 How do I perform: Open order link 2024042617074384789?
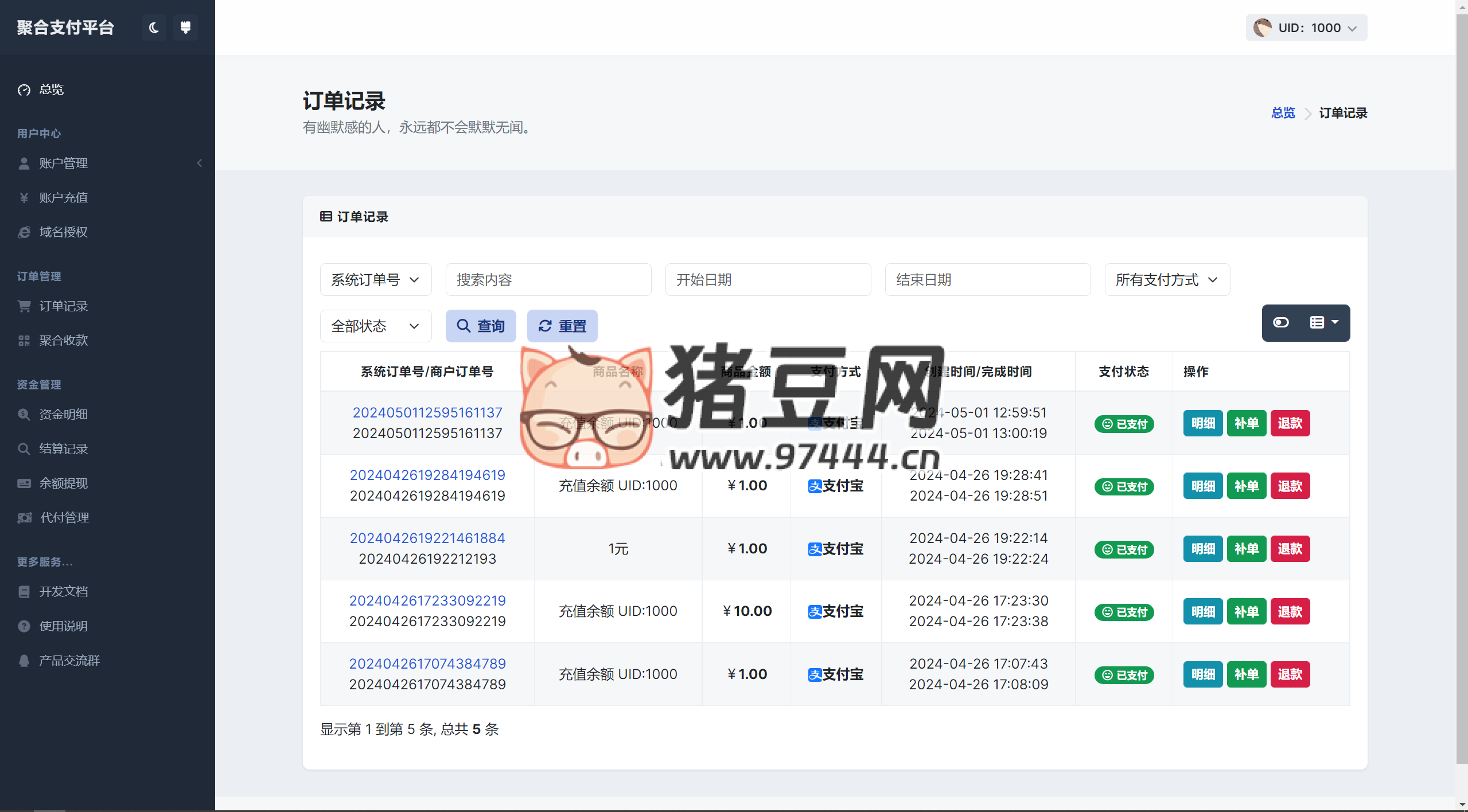point(427,663)
